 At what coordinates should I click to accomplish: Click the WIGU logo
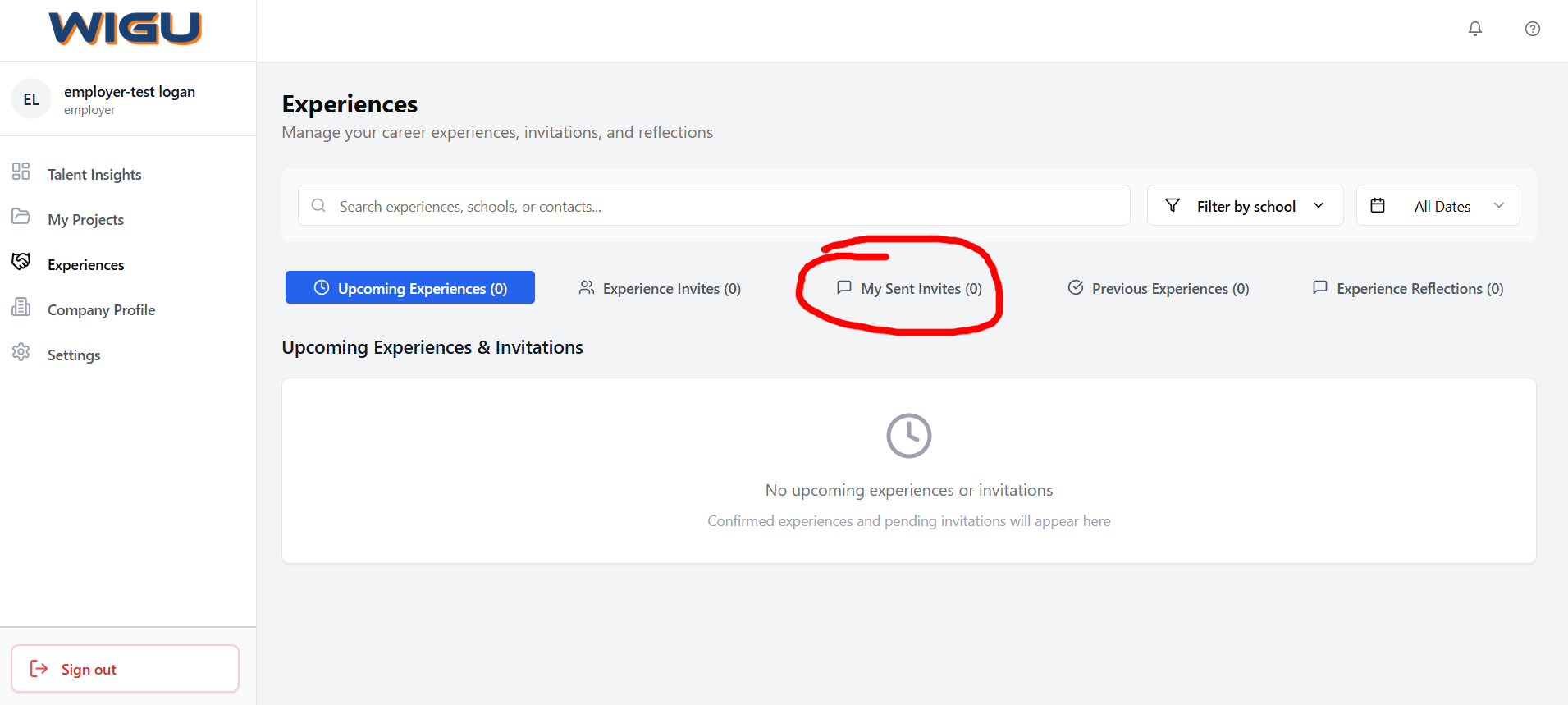tap(125, 29)
